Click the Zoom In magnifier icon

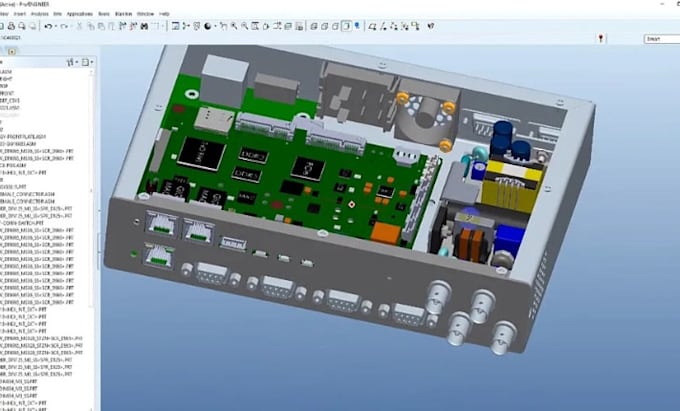pyautogui.click(x=234, y=26)
